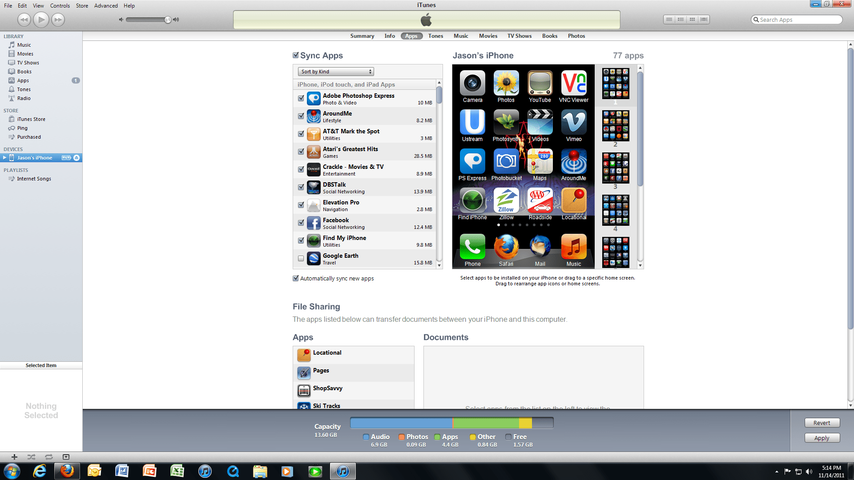Click the Google Earth app icon in the list
The width and height of the screenshot is (854, 480).
point(313,258)
